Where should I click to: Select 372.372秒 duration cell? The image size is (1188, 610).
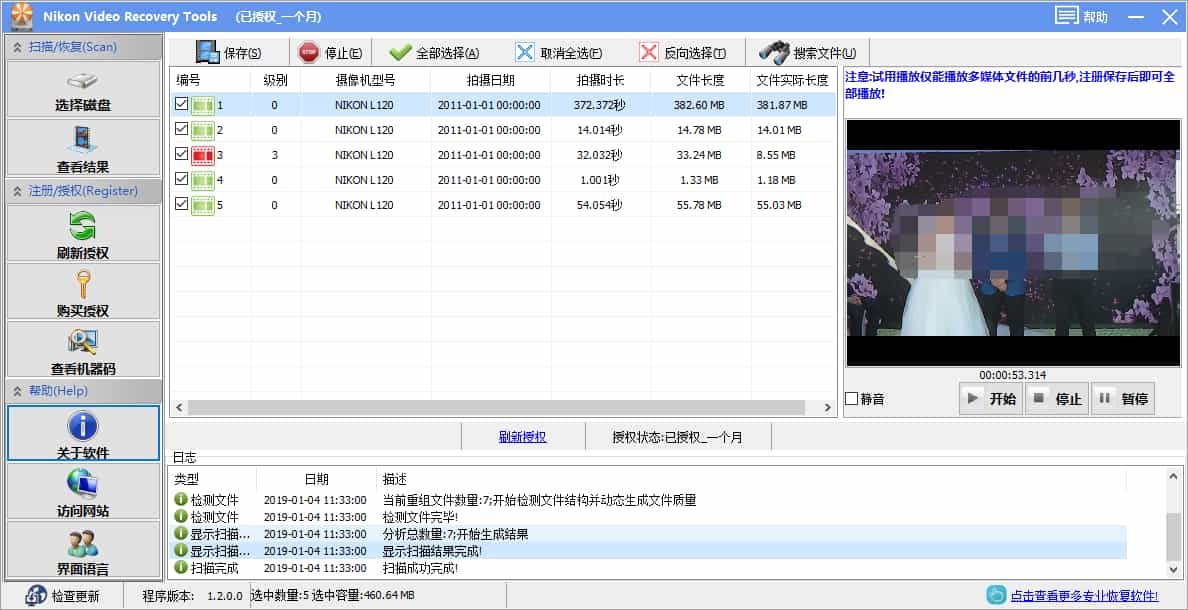point(599,105)
